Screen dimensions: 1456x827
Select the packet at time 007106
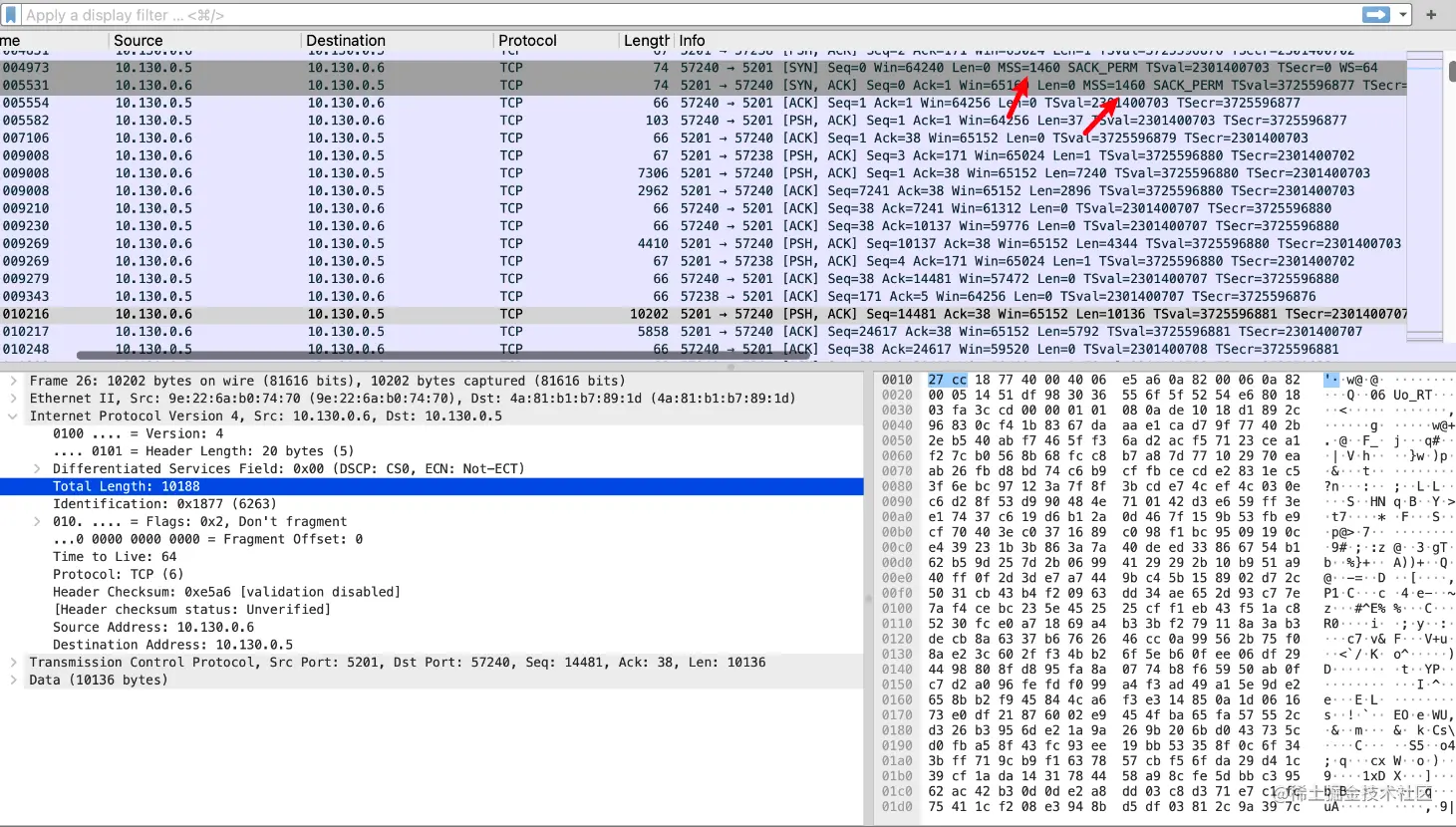point(703,138)
